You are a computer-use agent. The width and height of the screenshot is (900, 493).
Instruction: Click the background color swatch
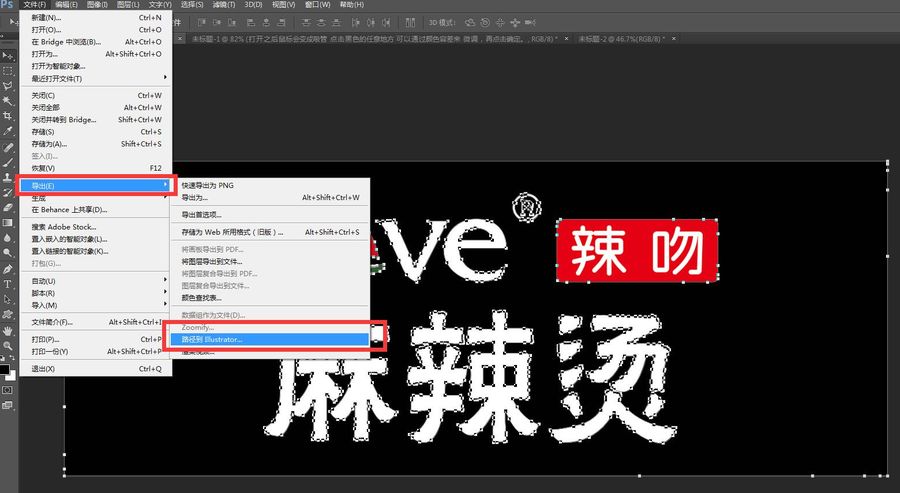[11, 376]
